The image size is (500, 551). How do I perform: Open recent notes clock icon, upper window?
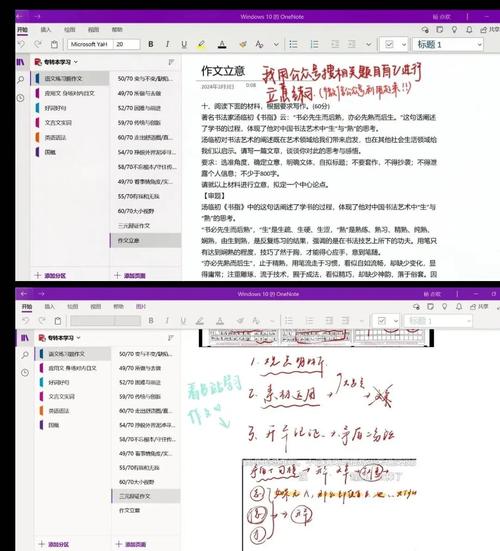point(21,98)
